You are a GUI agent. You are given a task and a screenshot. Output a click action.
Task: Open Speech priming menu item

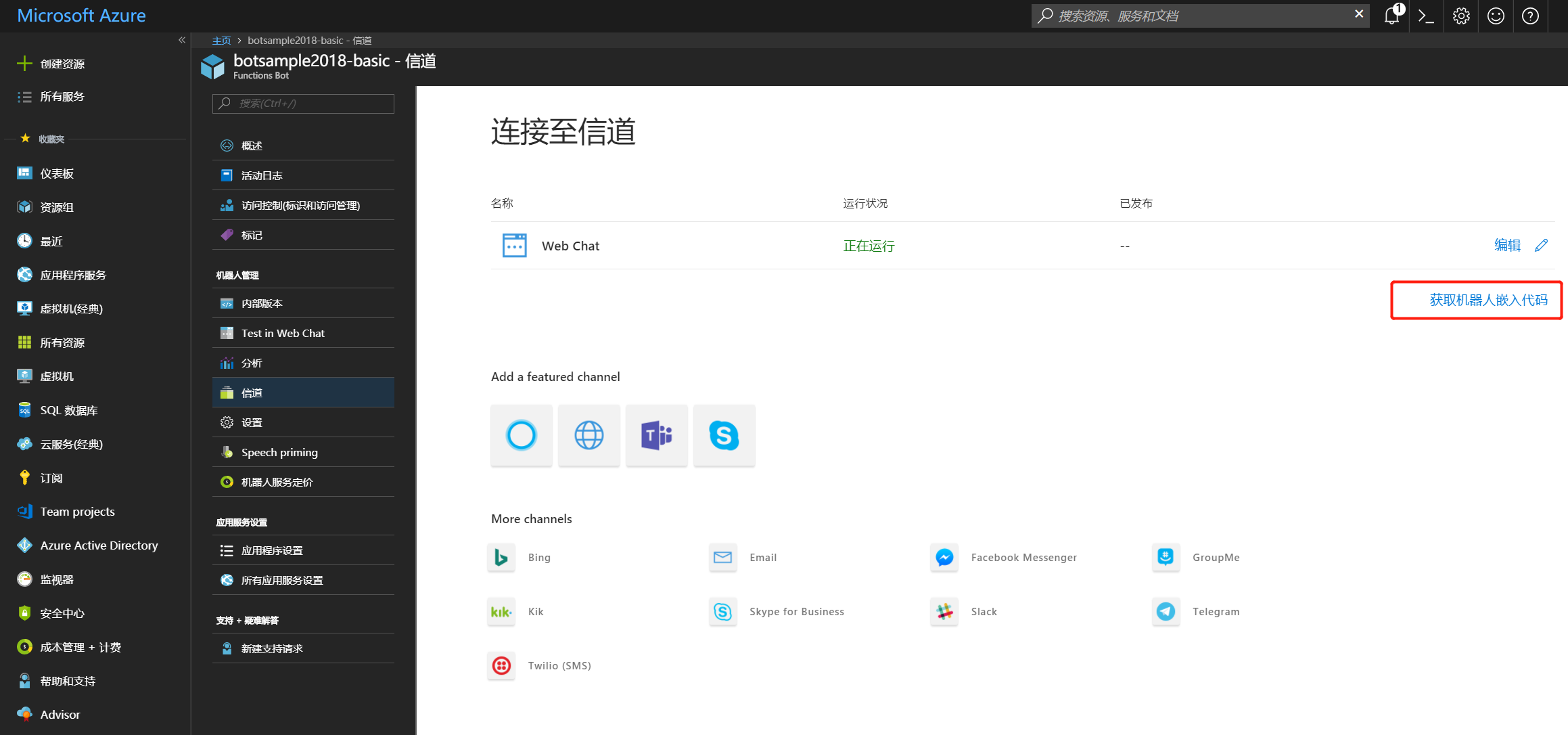pos(303,452)
